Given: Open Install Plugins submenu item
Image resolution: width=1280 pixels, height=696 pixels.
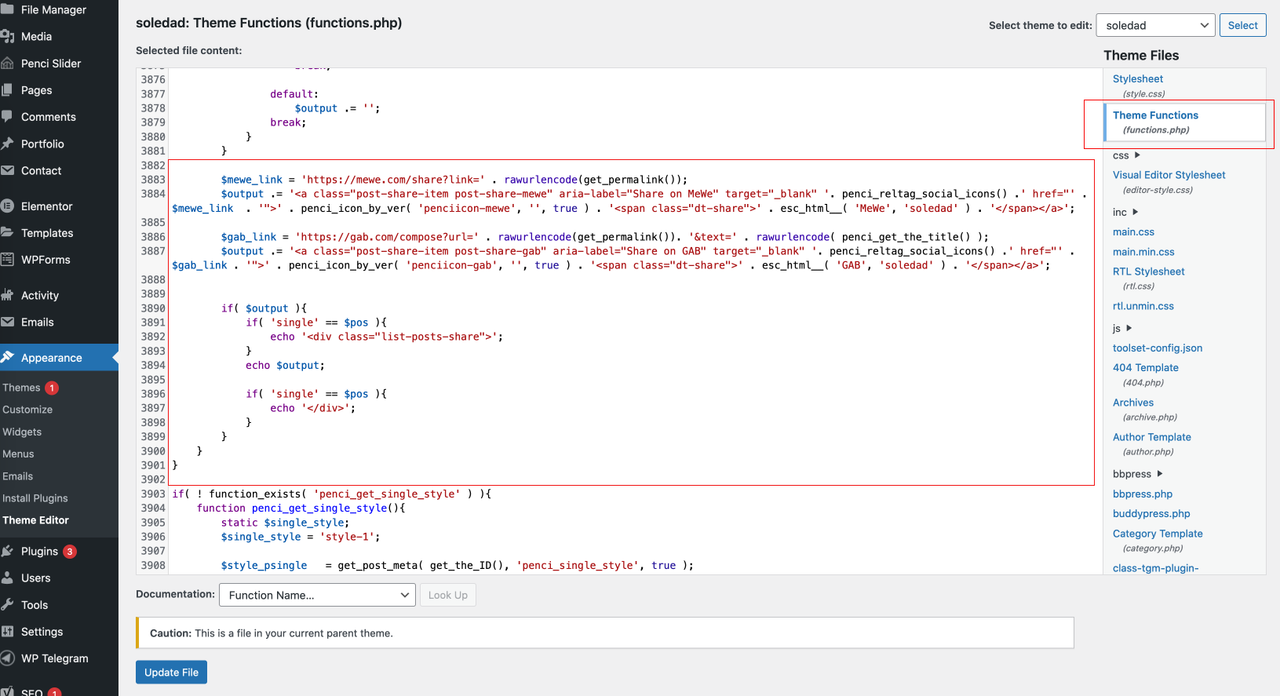Looking at the screenshot, I should click(x=35, y=498).
